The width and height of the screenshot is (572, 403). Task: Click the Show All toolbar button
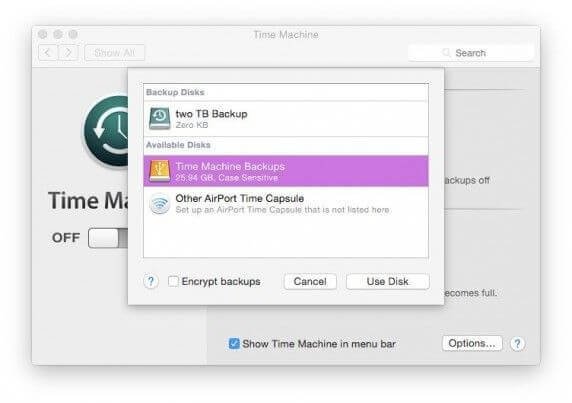coord(115,53)
